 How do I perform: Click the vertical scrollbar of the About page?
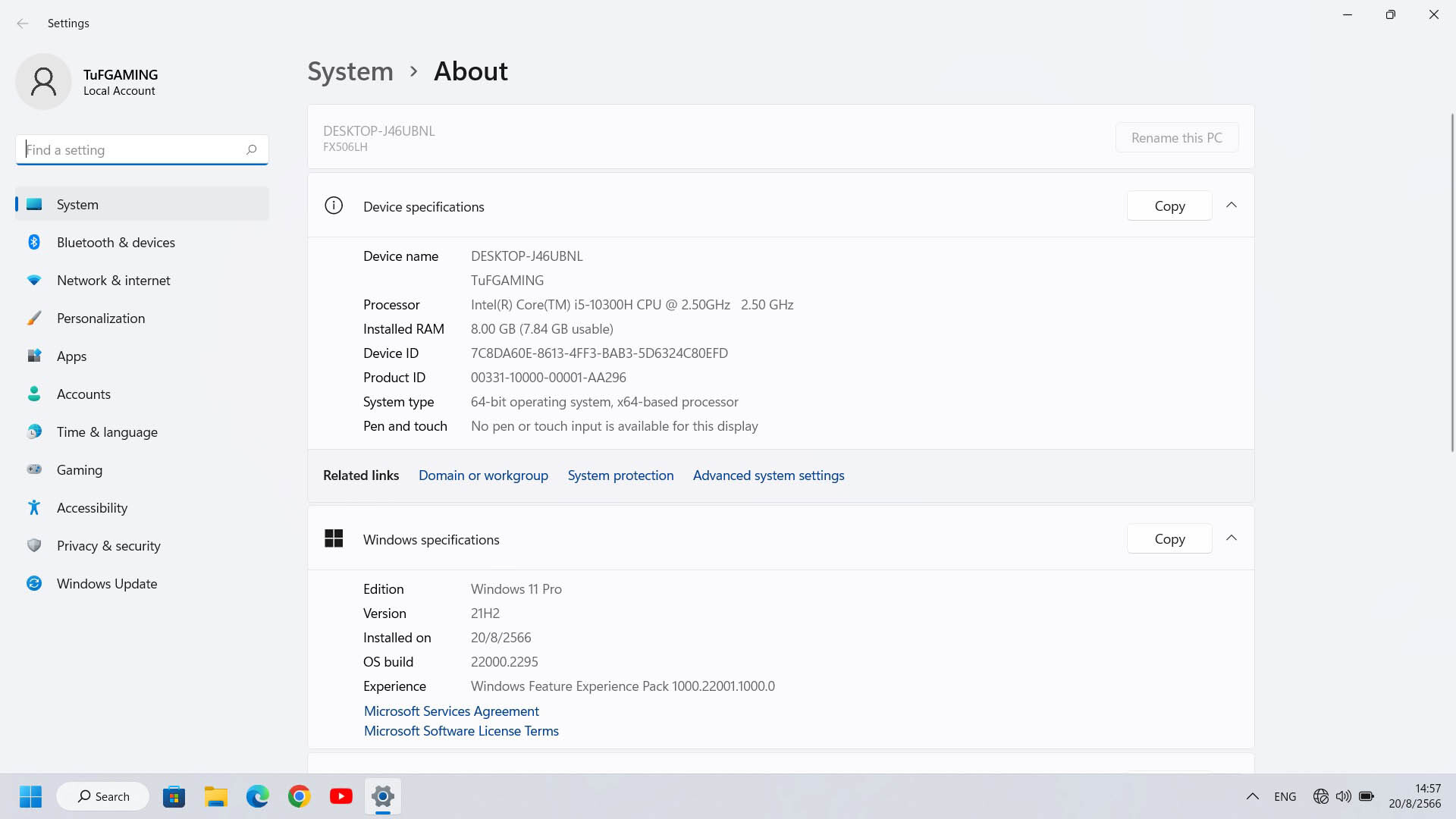1452,282
